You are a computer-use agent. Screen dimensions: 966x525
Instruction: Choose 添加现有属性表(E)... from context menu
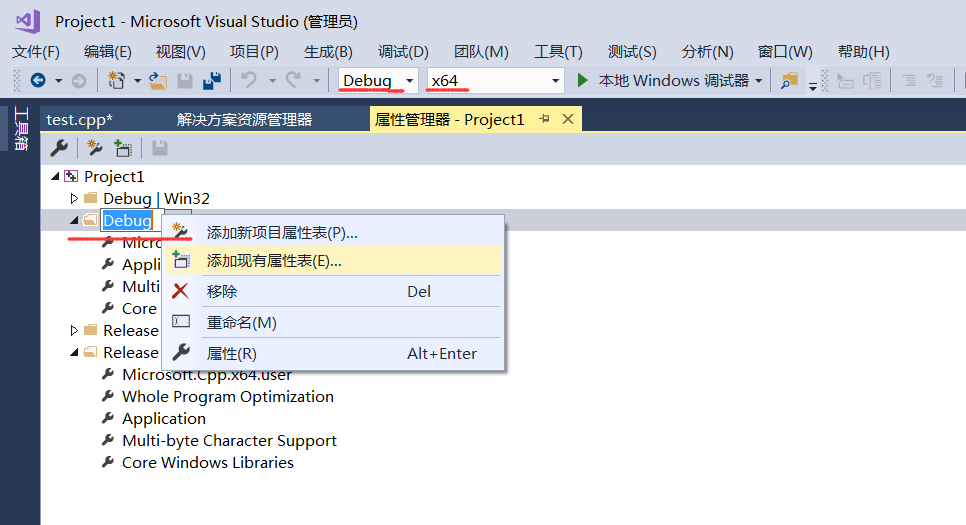[333, 261]
